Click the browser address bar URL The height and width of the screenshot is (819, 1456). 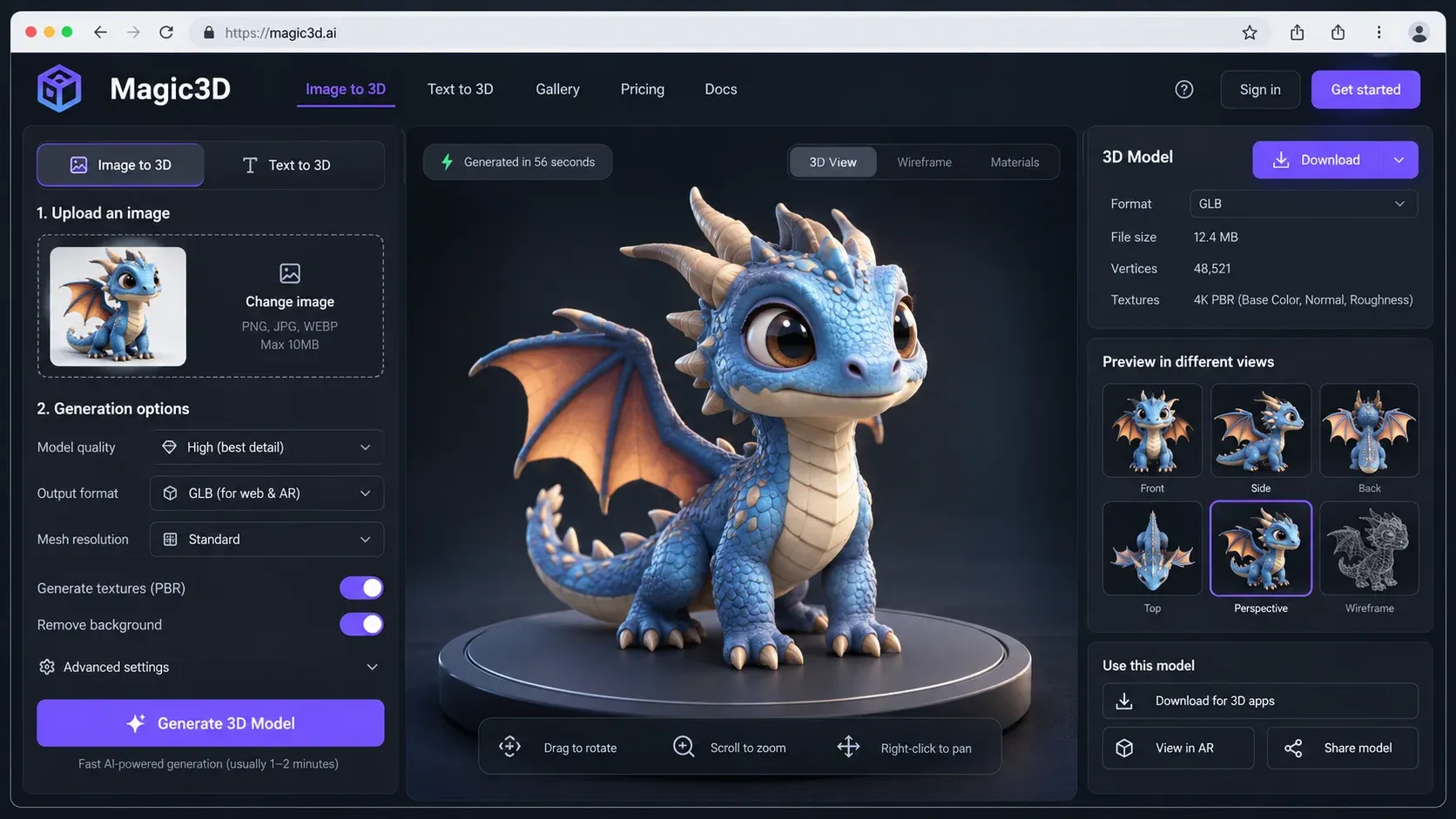pos(280,32)
